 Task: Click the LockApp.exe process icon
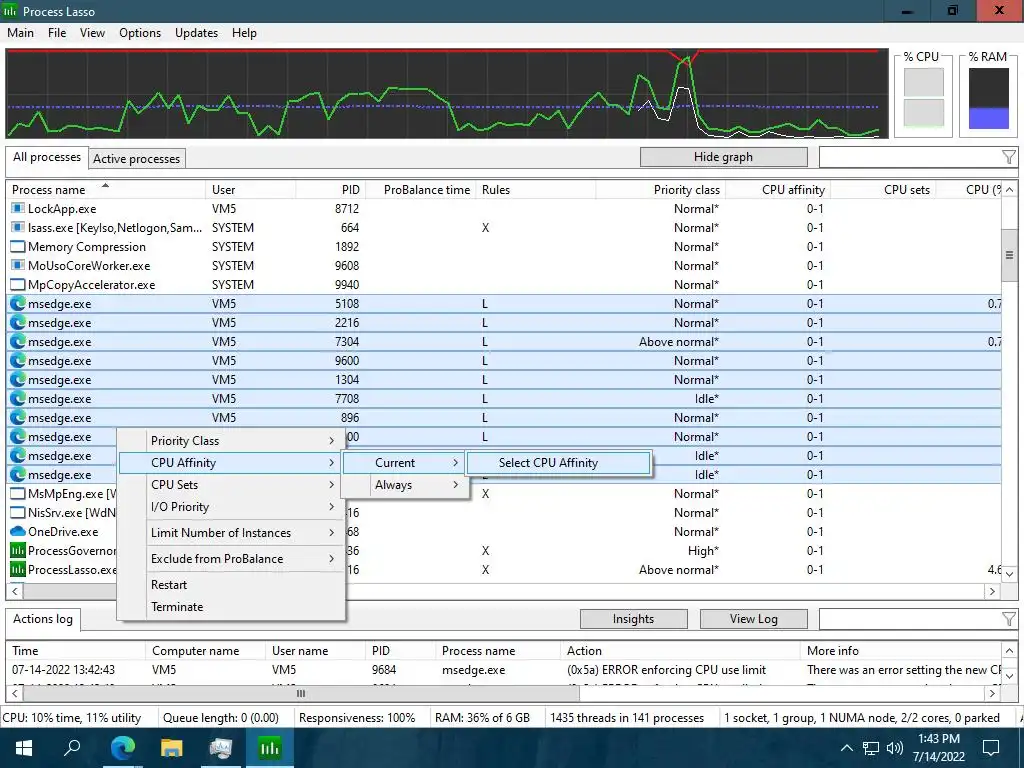(18, 209)
